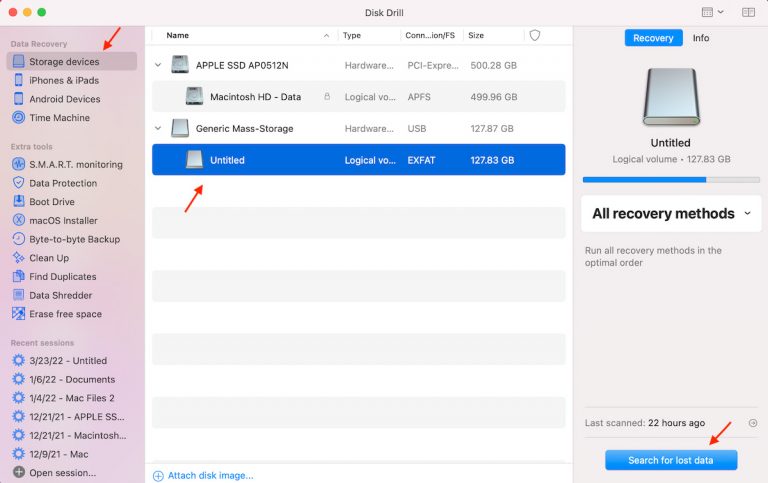Load 1/6/22 - Documents session
The image size is (768, 483).
coord(72,379)
